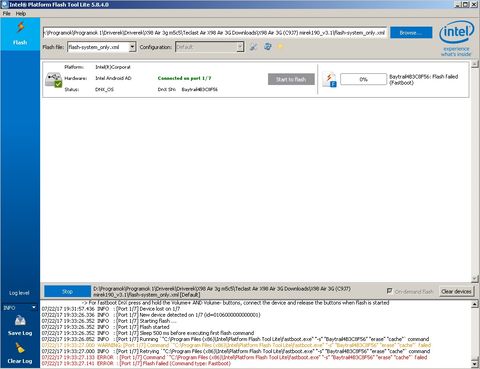Click the application icon in title bar

coord(4,4)
